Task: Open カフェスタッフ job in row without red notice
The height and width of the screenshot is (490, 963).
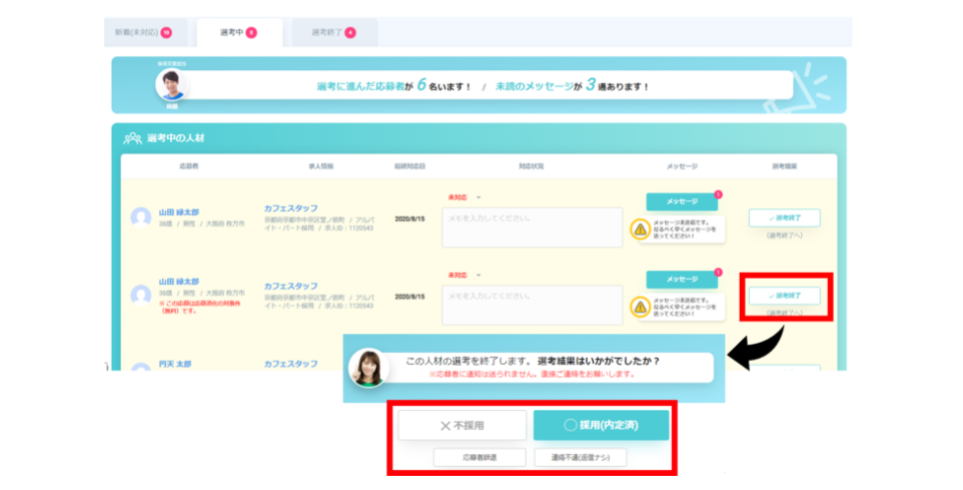Action: pyautogui.click(x=291, y=209)
